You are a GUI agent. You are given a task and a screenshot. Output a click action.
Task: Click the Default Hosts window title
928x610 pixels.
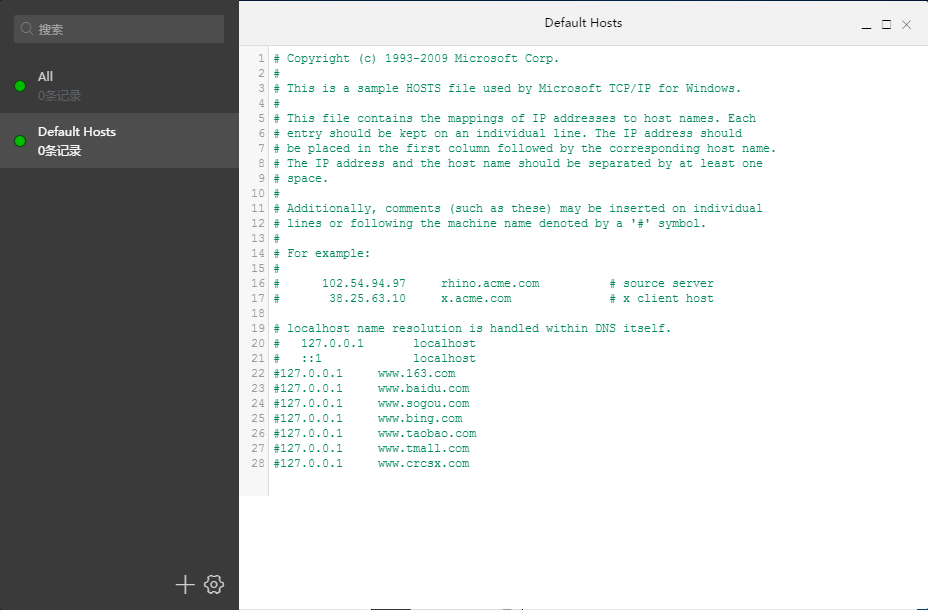(583, 23)
